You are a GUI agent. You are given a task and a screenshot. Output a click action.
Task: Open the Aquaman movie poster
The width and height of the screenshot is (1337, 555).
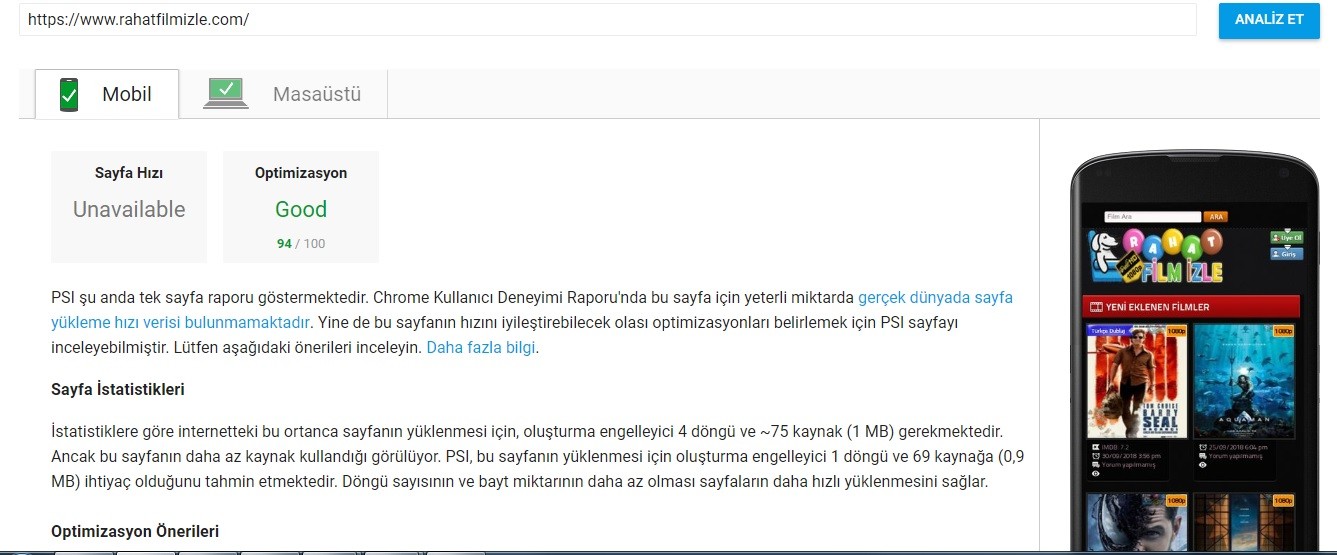(x=1244, y=381)
